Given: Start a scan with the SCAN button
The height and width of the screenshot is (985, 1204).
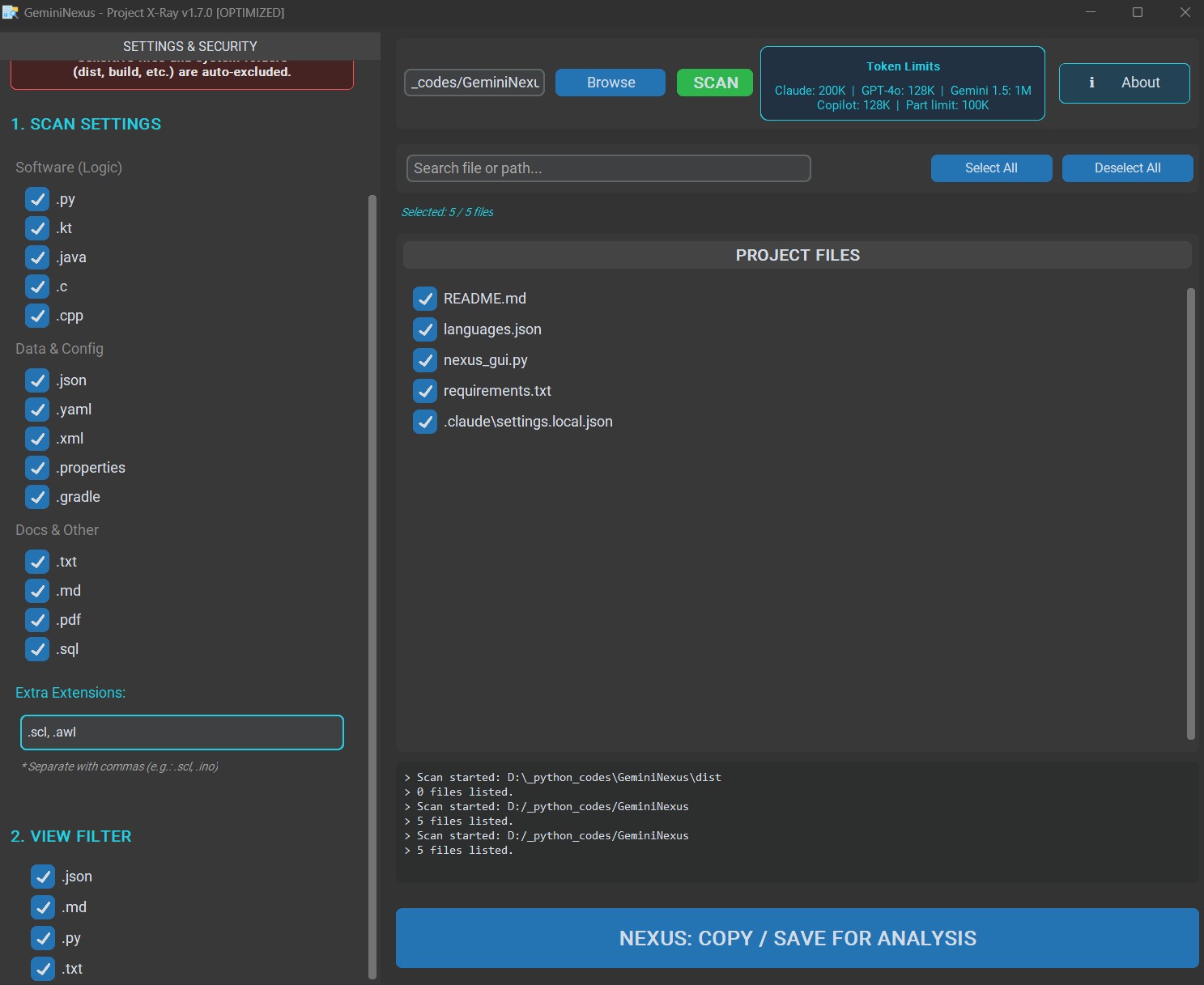Looking at the screenshot, I should [715, 83].
